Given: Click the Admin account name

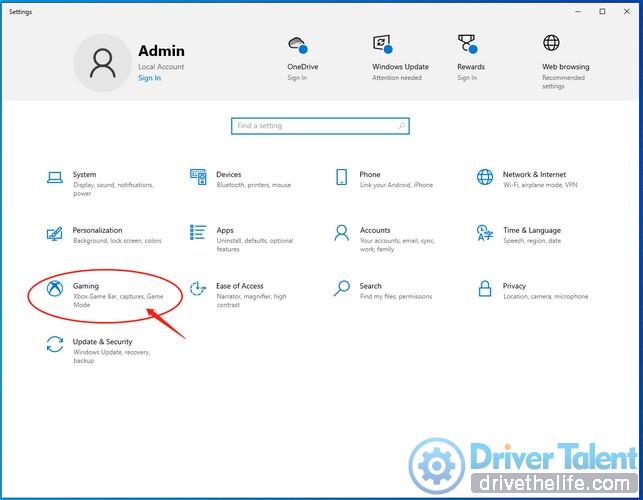Looking at the screenshot, I should 161,51.
